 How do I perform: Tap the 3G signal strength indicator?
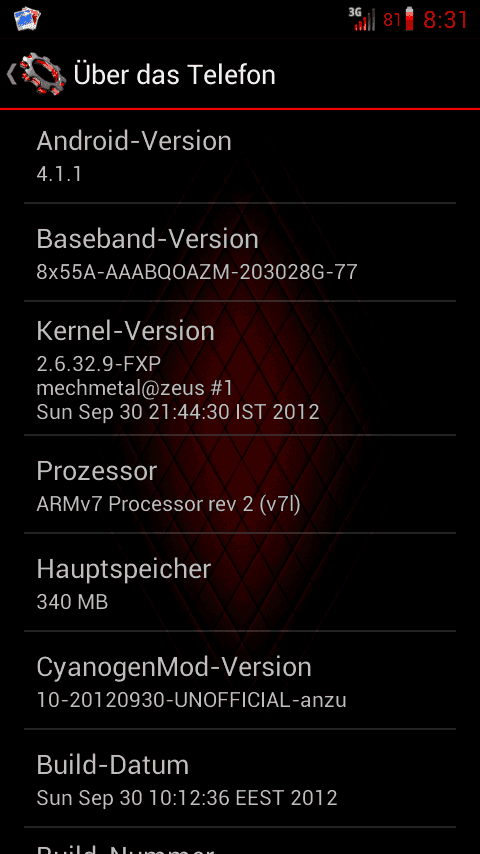click(x=362, y=19)
